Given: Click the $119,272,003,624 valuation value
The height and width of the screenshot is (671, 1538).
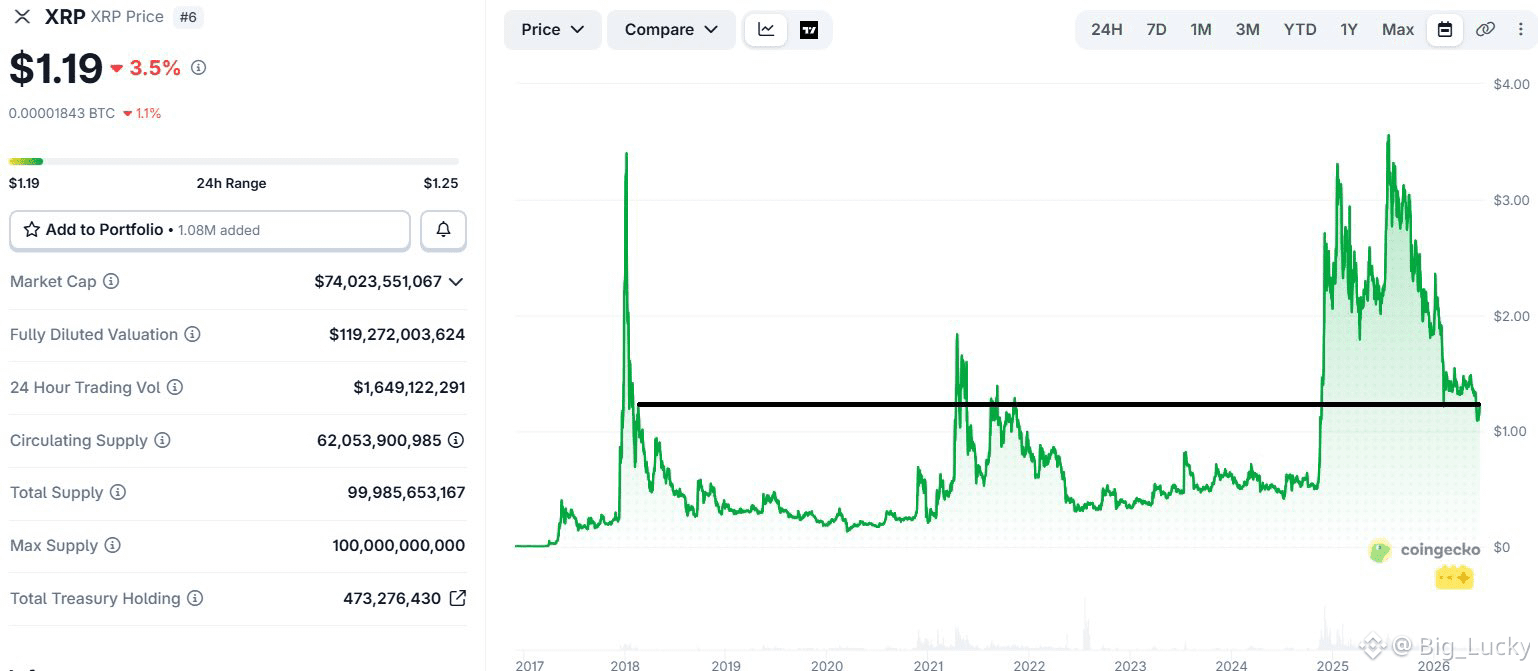Looking at the screenshot, I should (x=397, y=334).
